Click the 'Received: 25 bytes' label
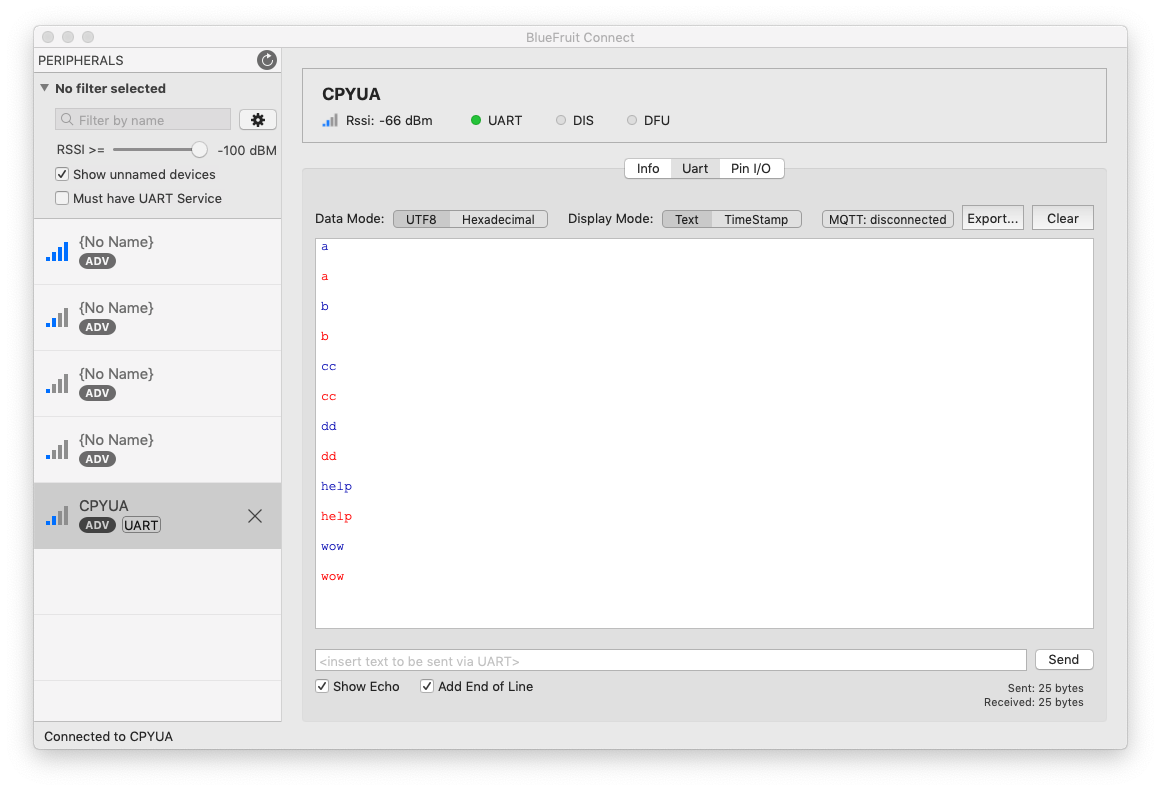This screenshot has height=791, width=1161. tap(1033, 702)
